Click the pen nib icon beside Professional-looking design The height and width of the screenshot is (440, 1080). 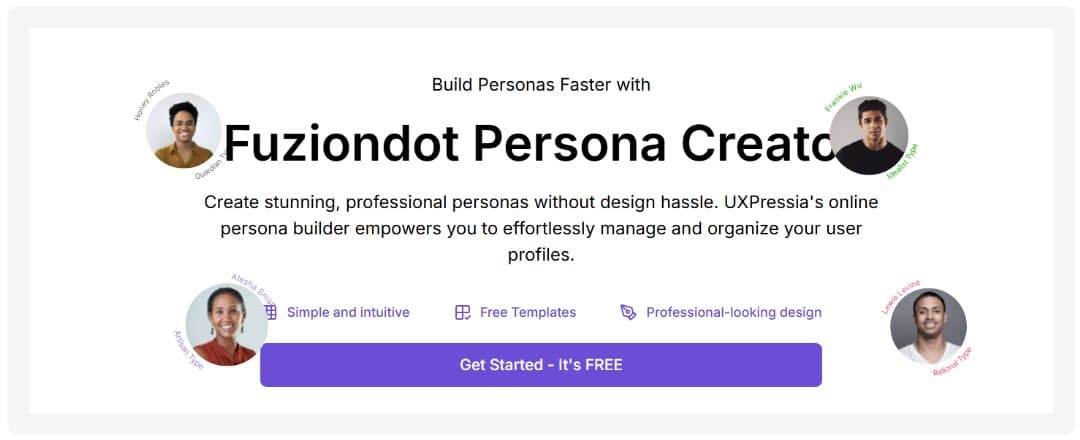628,313
